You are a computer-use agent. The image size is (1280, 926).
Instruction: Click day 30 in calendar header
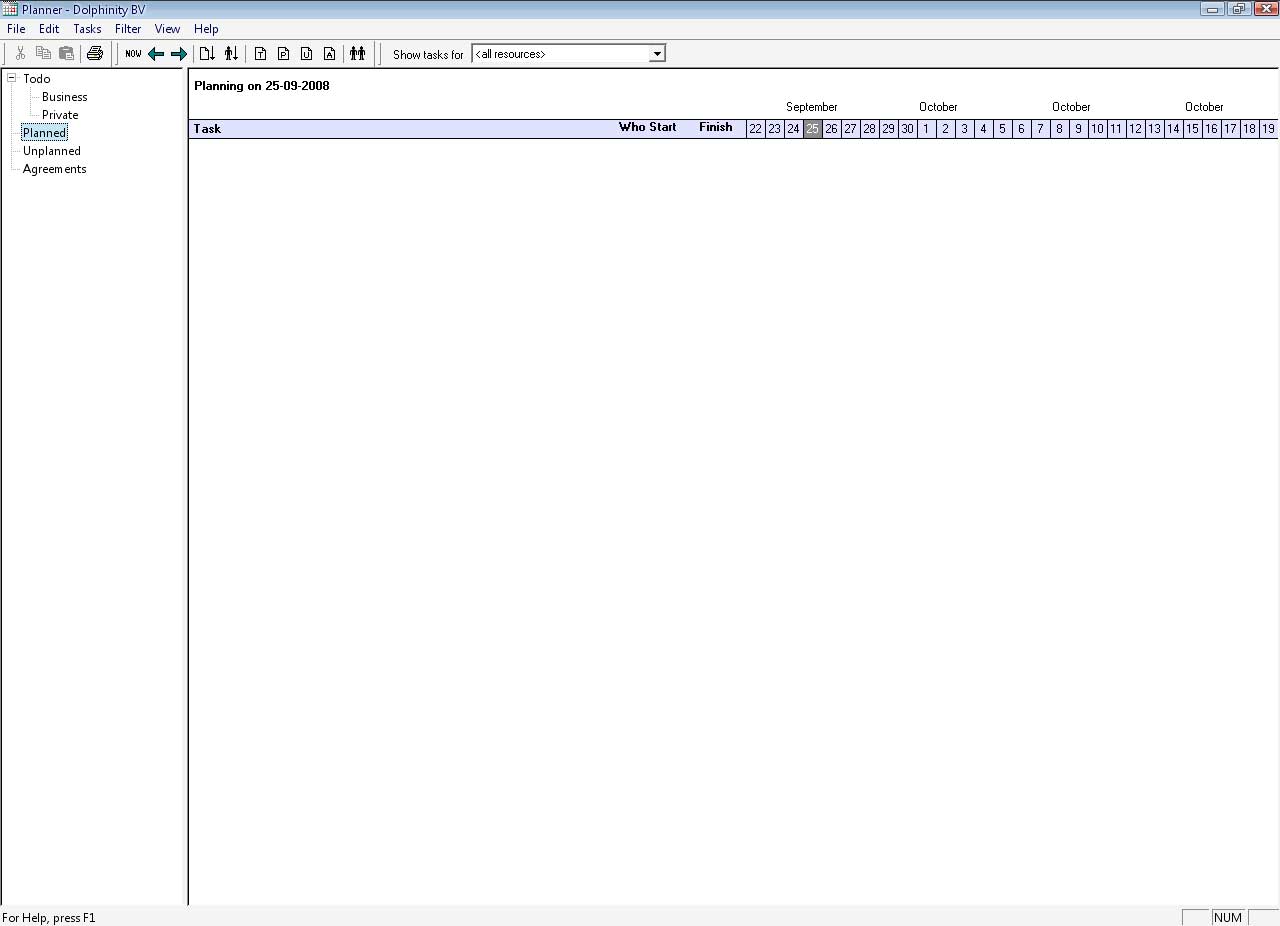pos(907,129)
